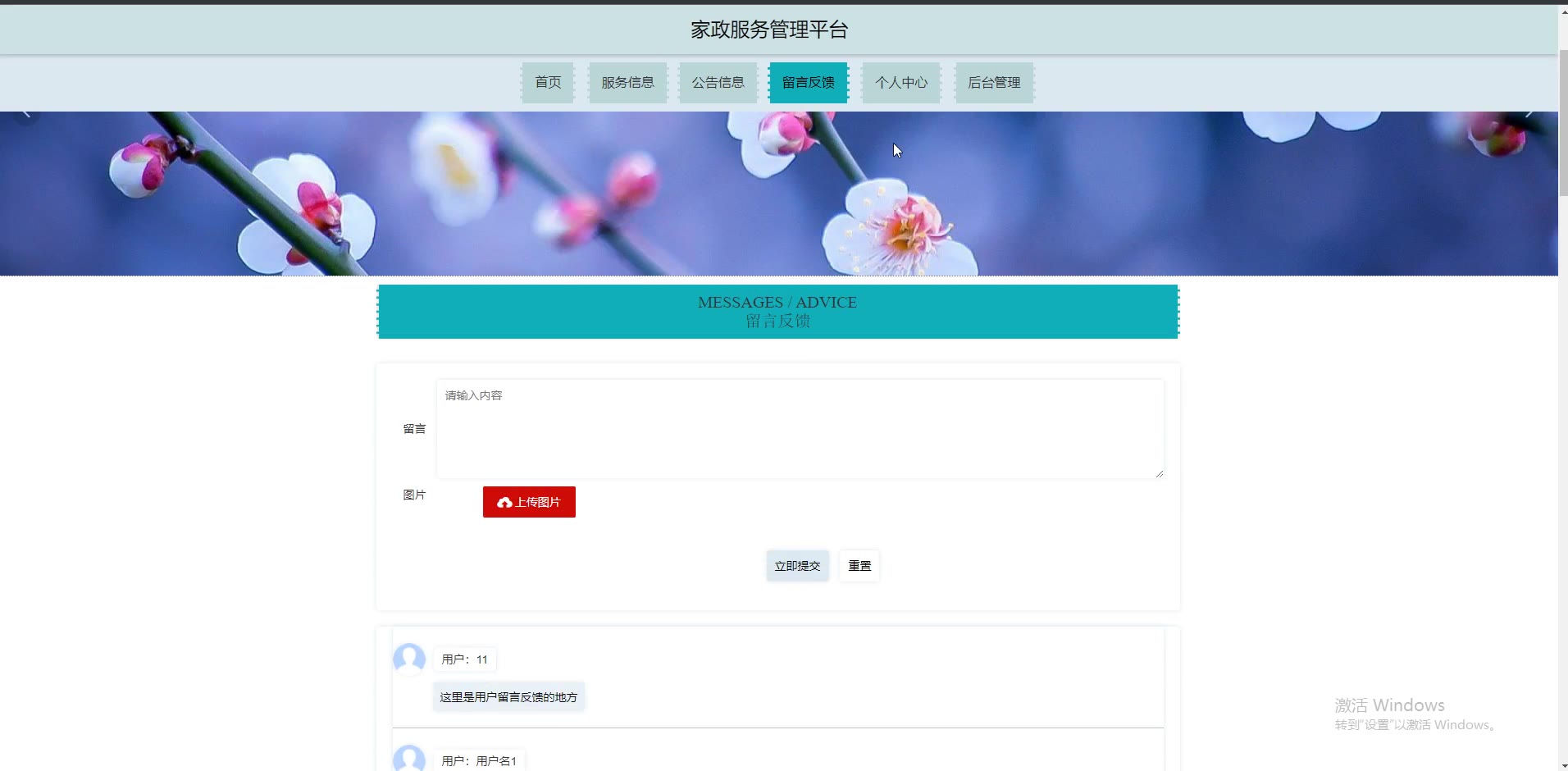Click the 留言 content text area
The image size is (1568, 771).
click(x=800, y=428)
